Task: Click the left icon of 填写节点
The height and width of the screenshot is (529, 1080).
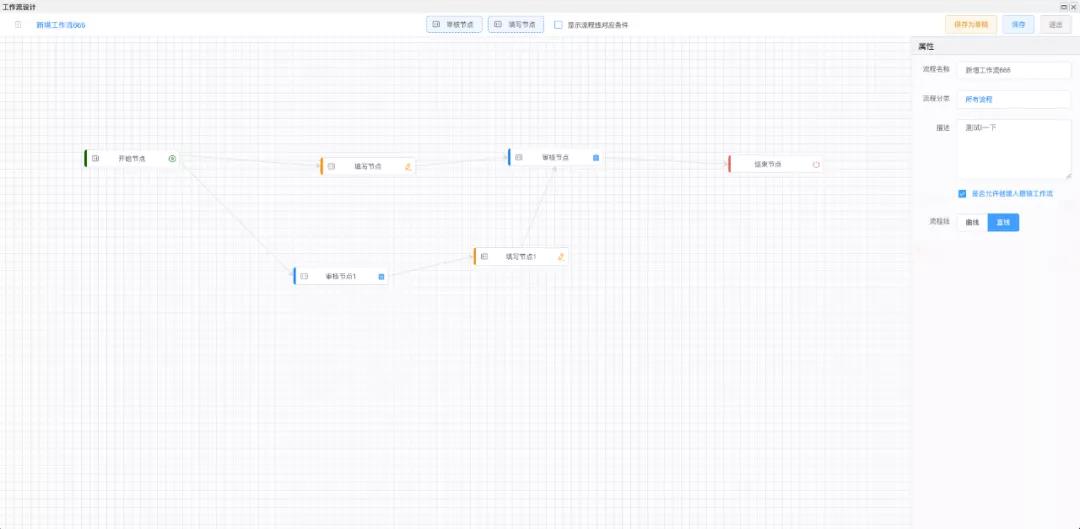Action: (x=331, y=166)
